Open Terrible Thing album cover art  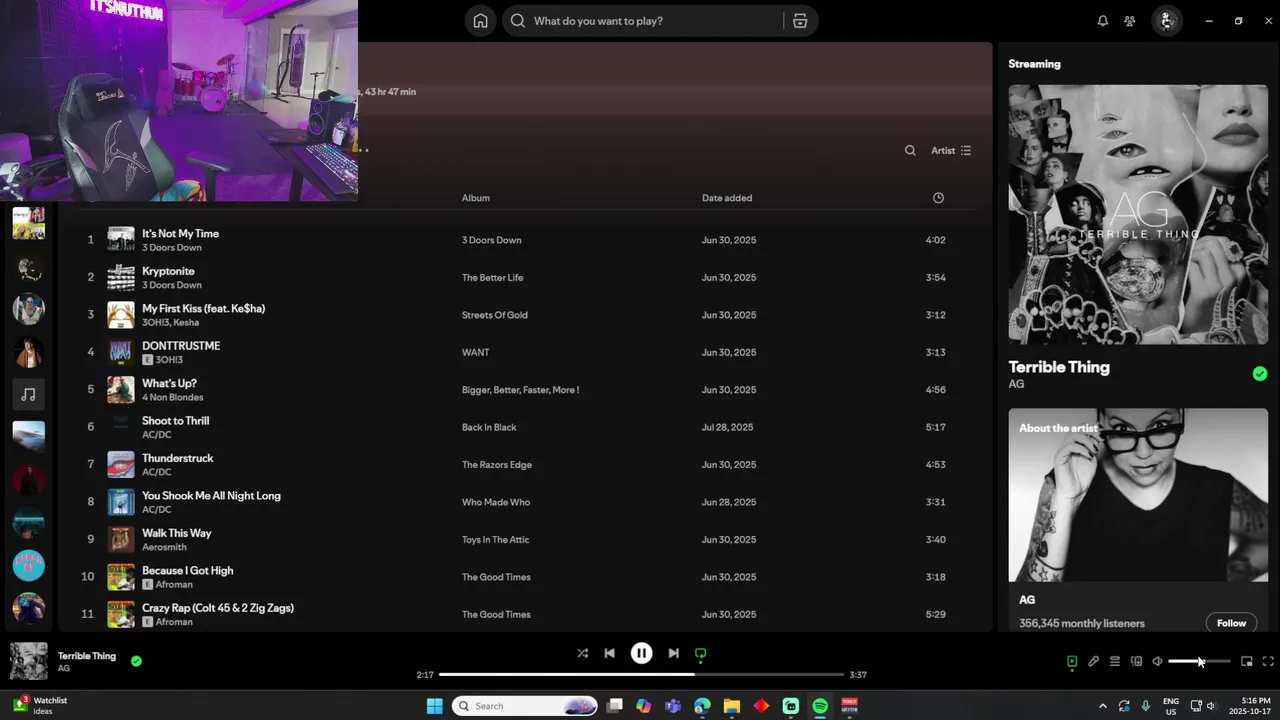1138,214
